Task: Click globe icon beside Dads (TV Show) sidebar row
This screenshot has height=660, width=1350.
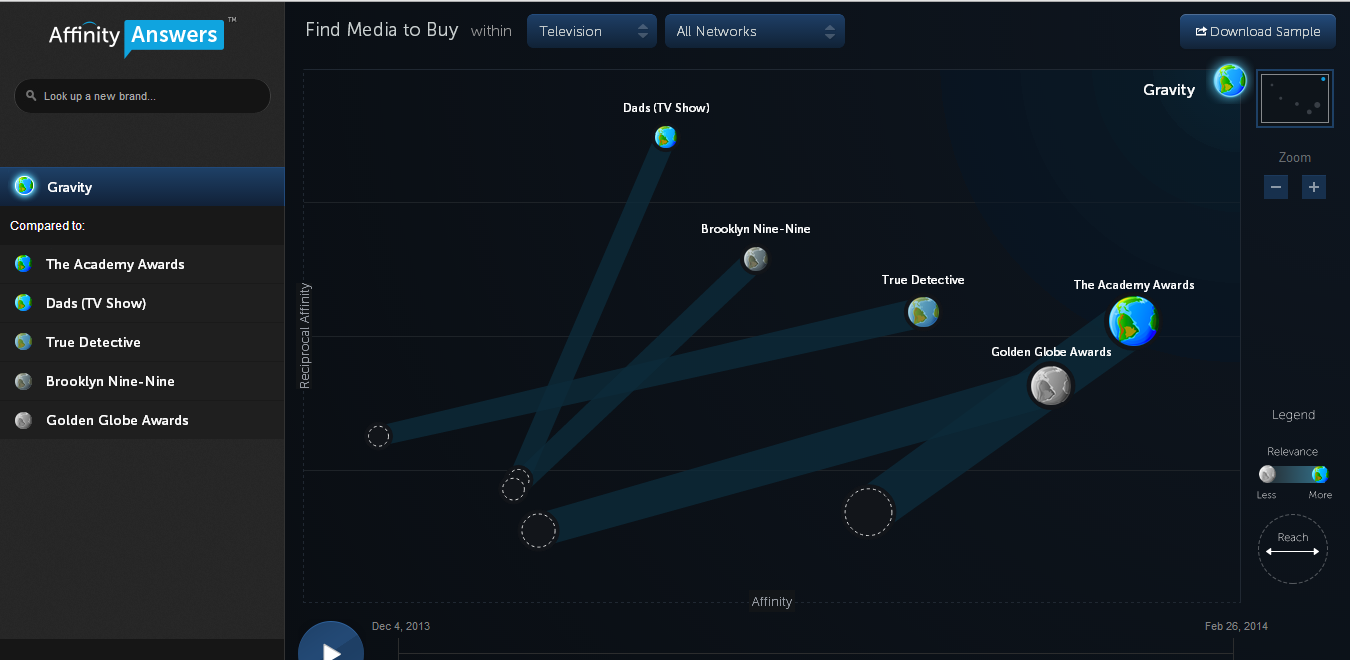Action: pyautogui.click(x=23, y=303)
